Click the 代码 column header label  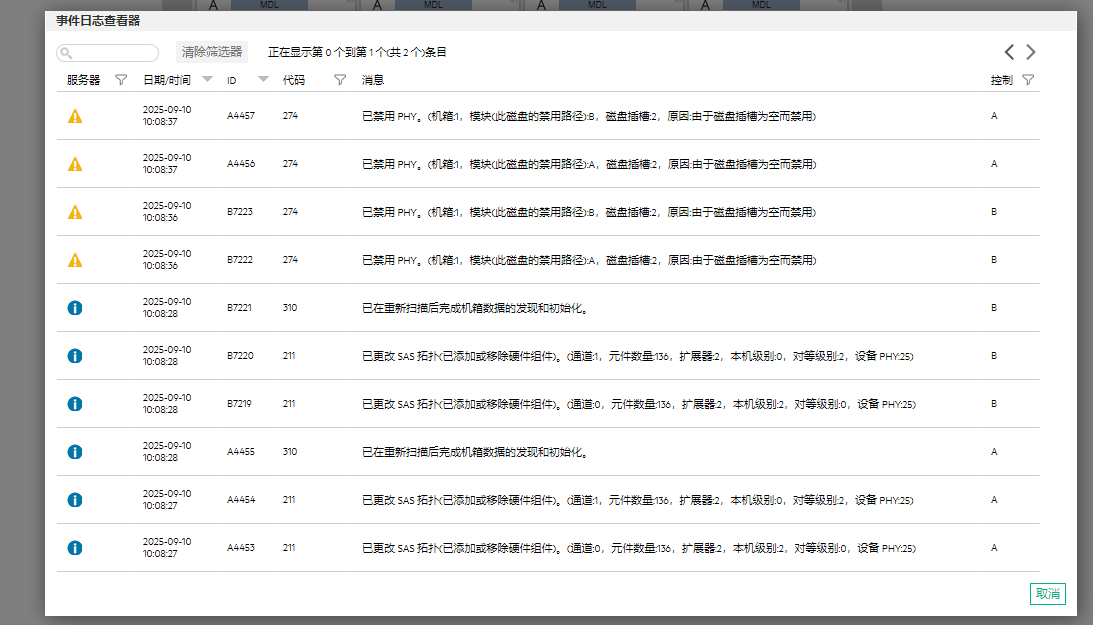click(293, 80)
